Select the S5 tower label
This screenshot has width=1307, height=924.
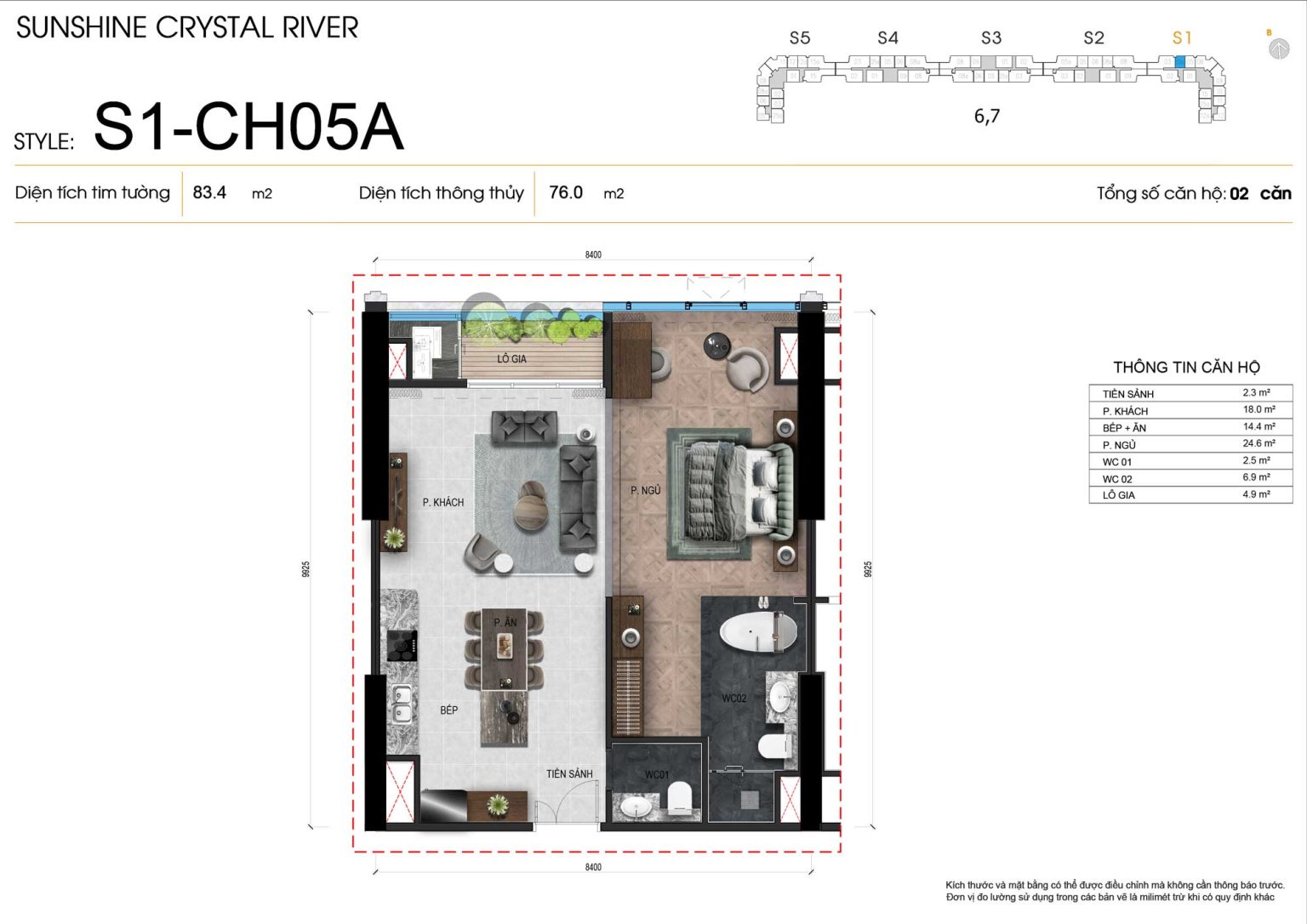click(x=800, y=37)
